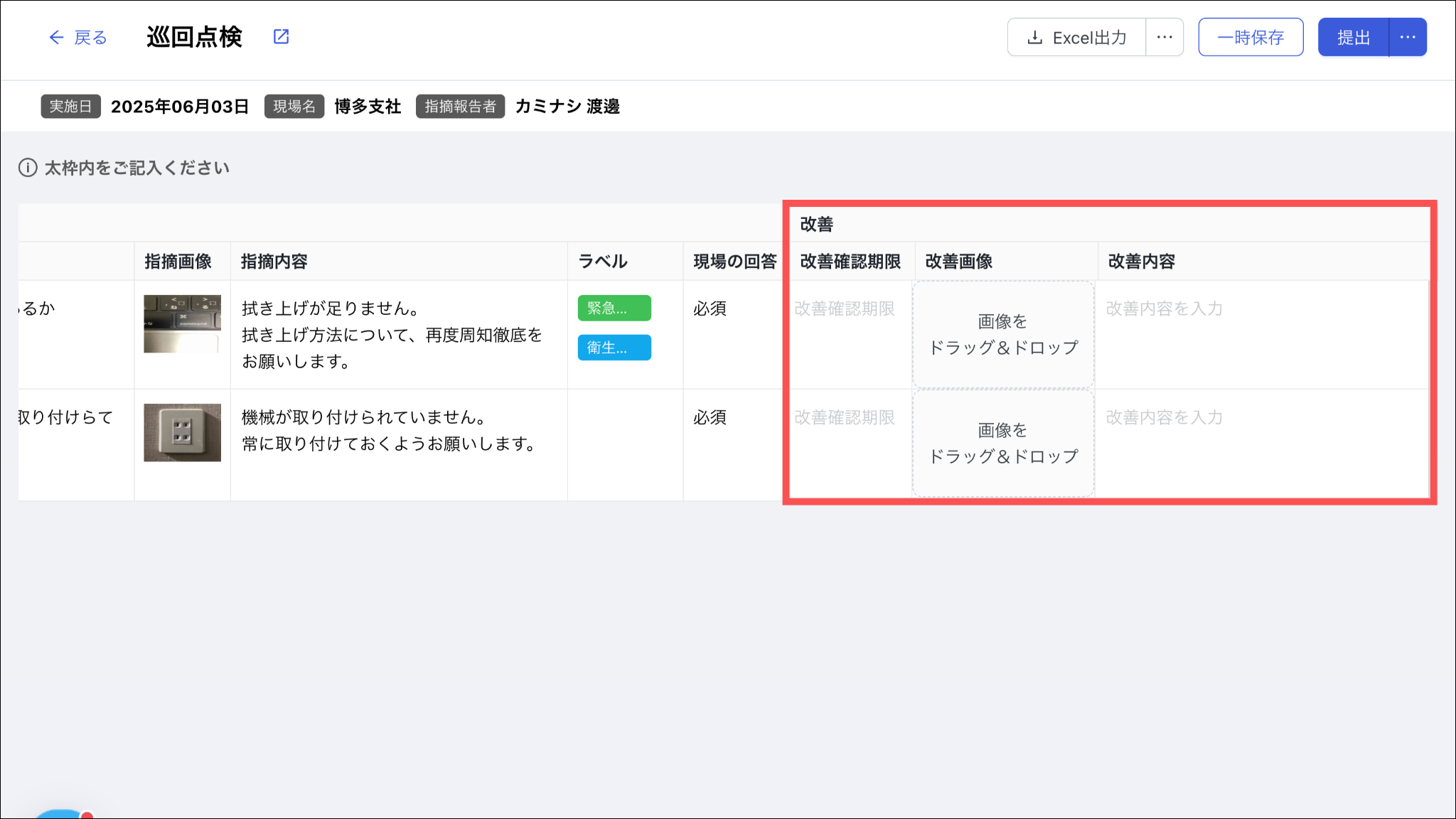Screen dimensions: 1456x819
Task: Open external link icon beside 巡回点検 title
Action: pos(282,37)
